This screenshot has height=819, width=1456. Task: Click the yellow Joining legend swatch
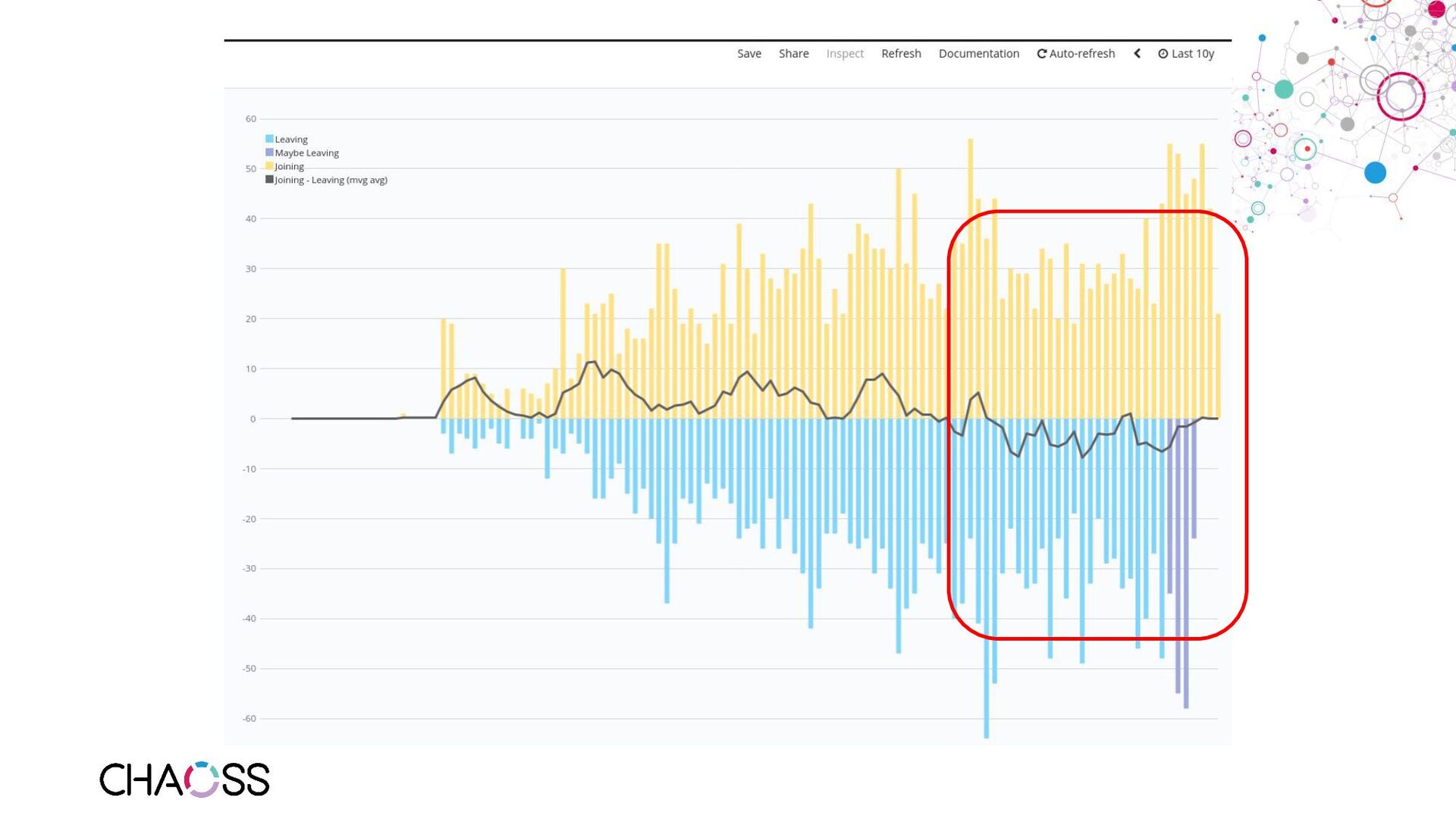click(x=269, y=166)
